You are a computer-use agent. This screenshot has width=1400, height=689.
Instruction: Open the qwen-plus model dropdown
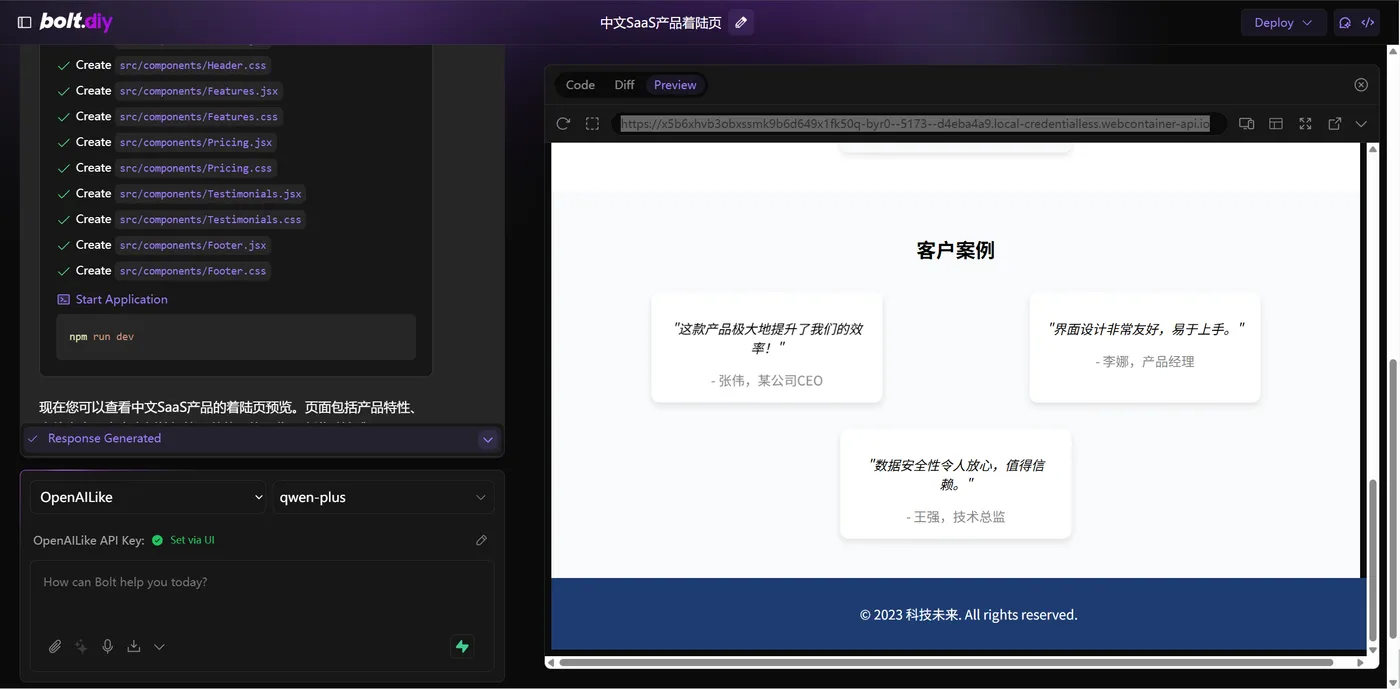point(383,497)
